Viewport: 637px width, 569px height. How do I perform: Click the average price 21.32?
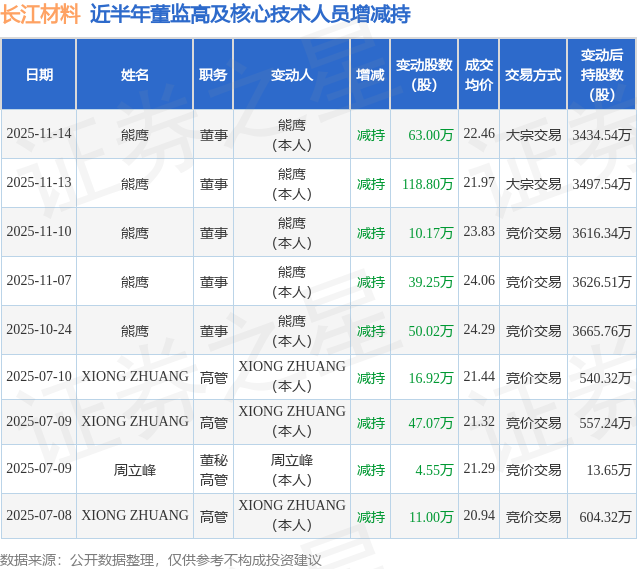click(x=479, y=422)
